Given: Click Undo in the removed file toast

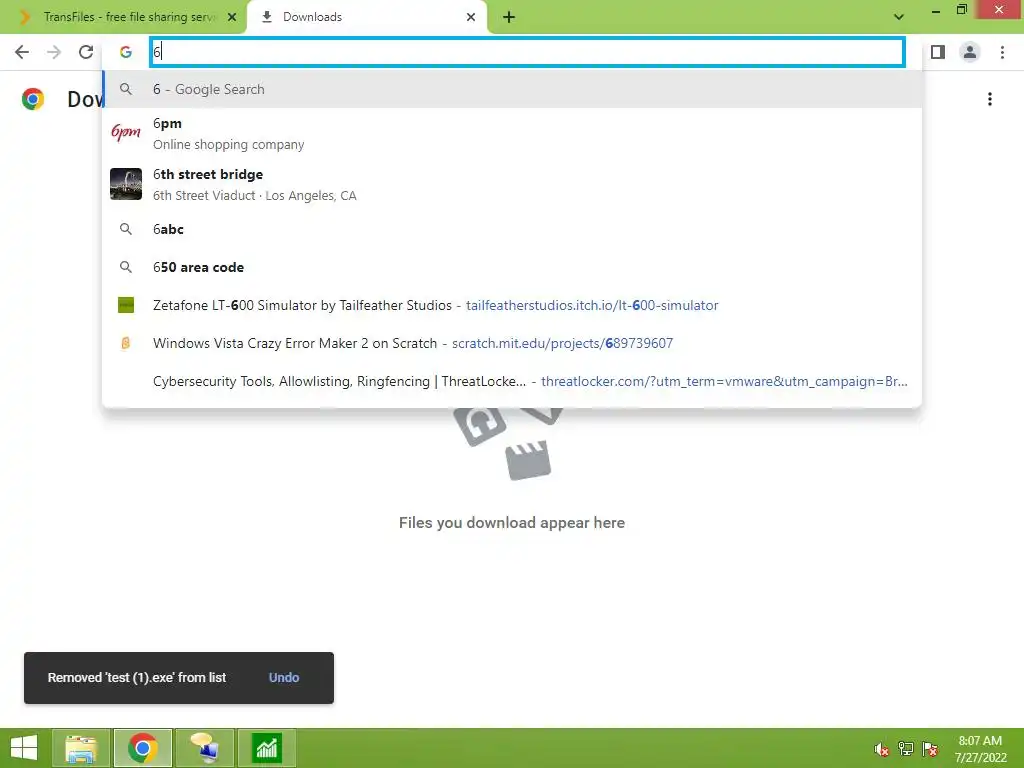Looking at the screenshot, I should coord(284,677).
